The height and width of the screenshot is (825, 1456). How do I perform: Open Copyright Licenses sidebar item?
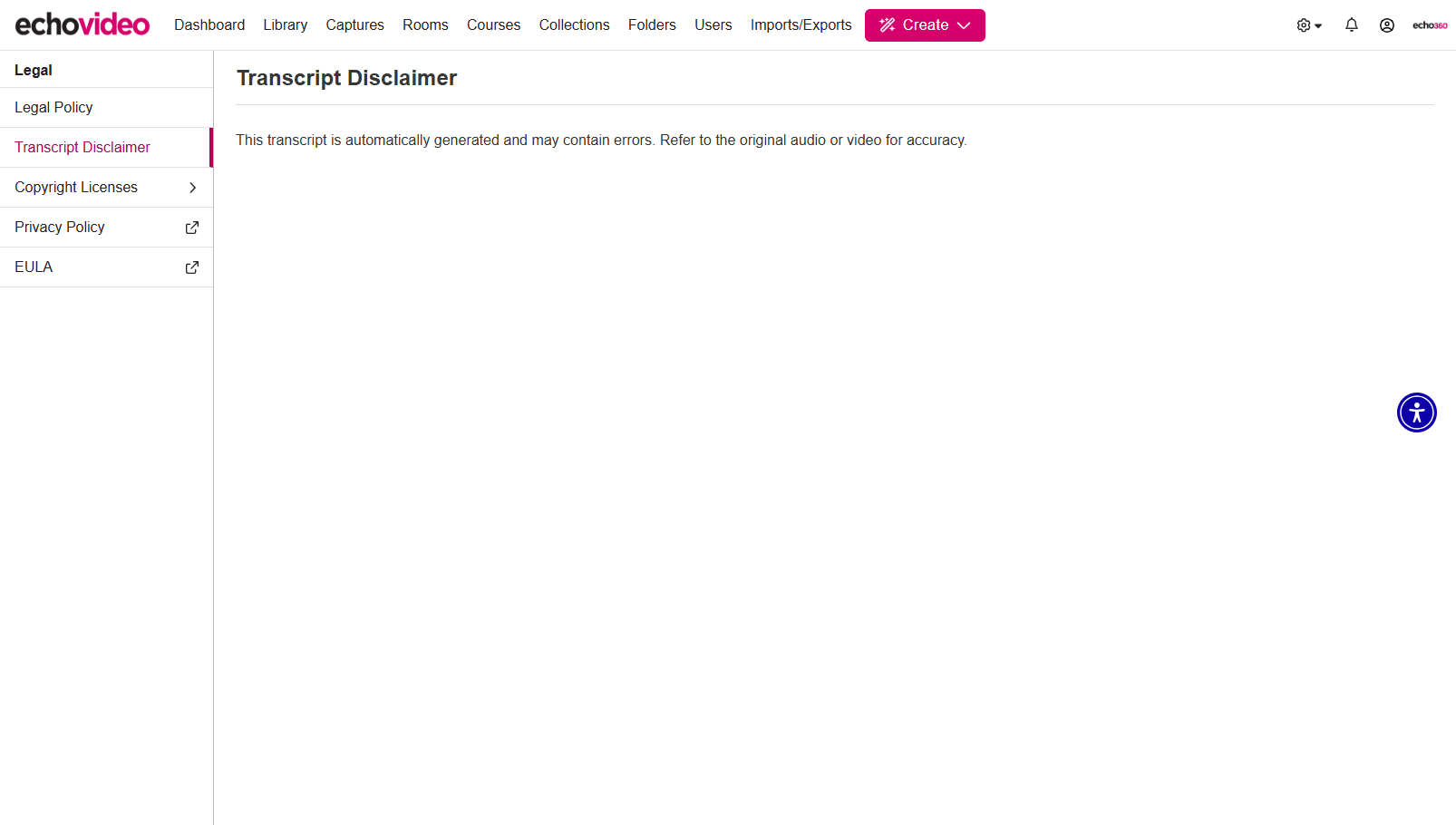point(106,188)
